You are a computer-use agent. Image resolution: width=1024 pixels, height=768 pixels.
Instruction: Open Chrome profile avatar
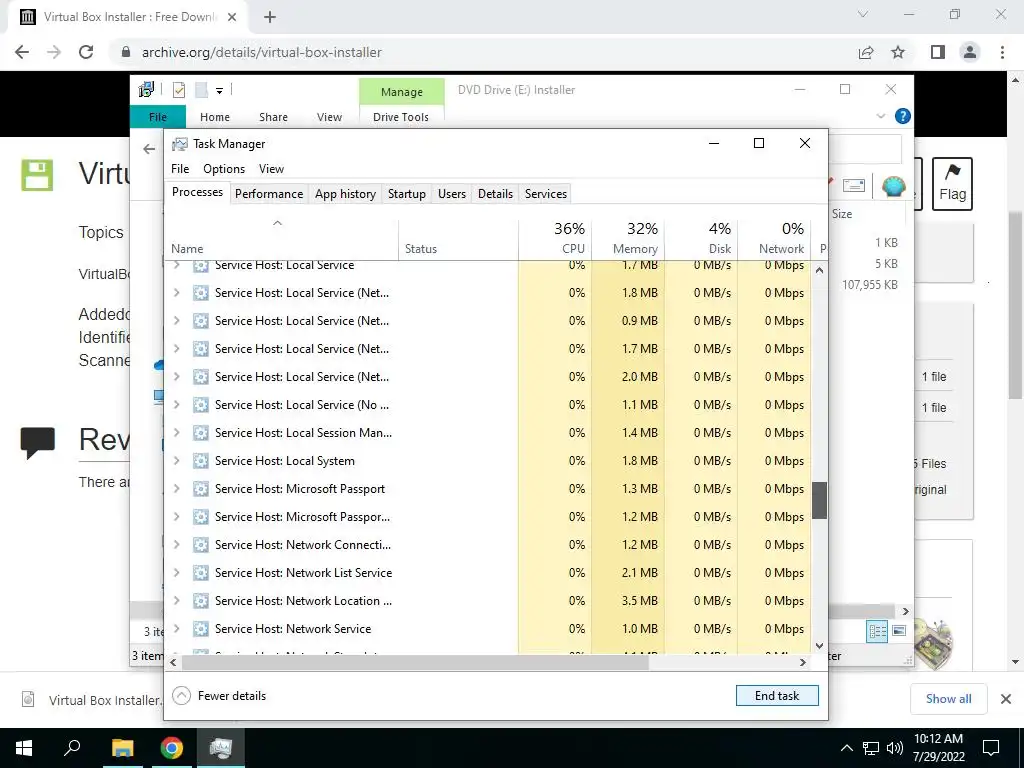pos(970,52)
